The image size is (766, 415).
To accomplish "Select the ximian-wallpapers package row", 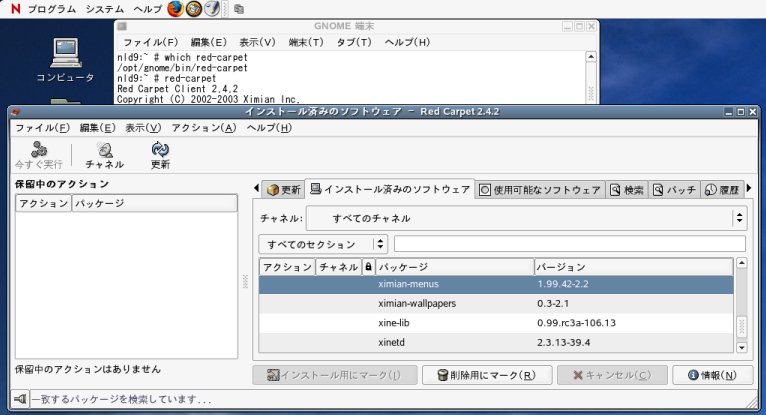I will (496, 304).
